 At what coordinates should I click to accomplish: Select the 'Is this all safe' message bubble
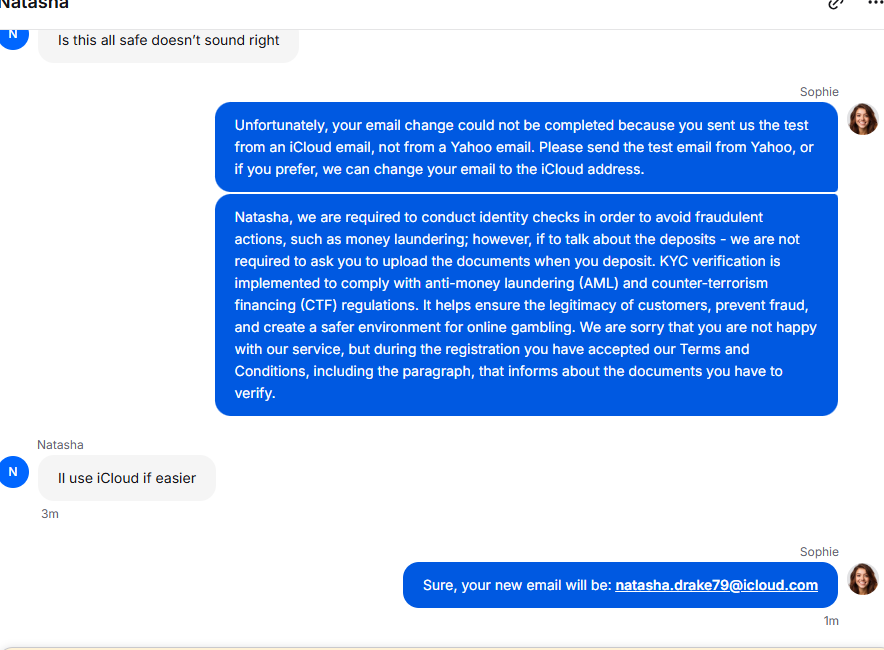[x=168, y=41]
